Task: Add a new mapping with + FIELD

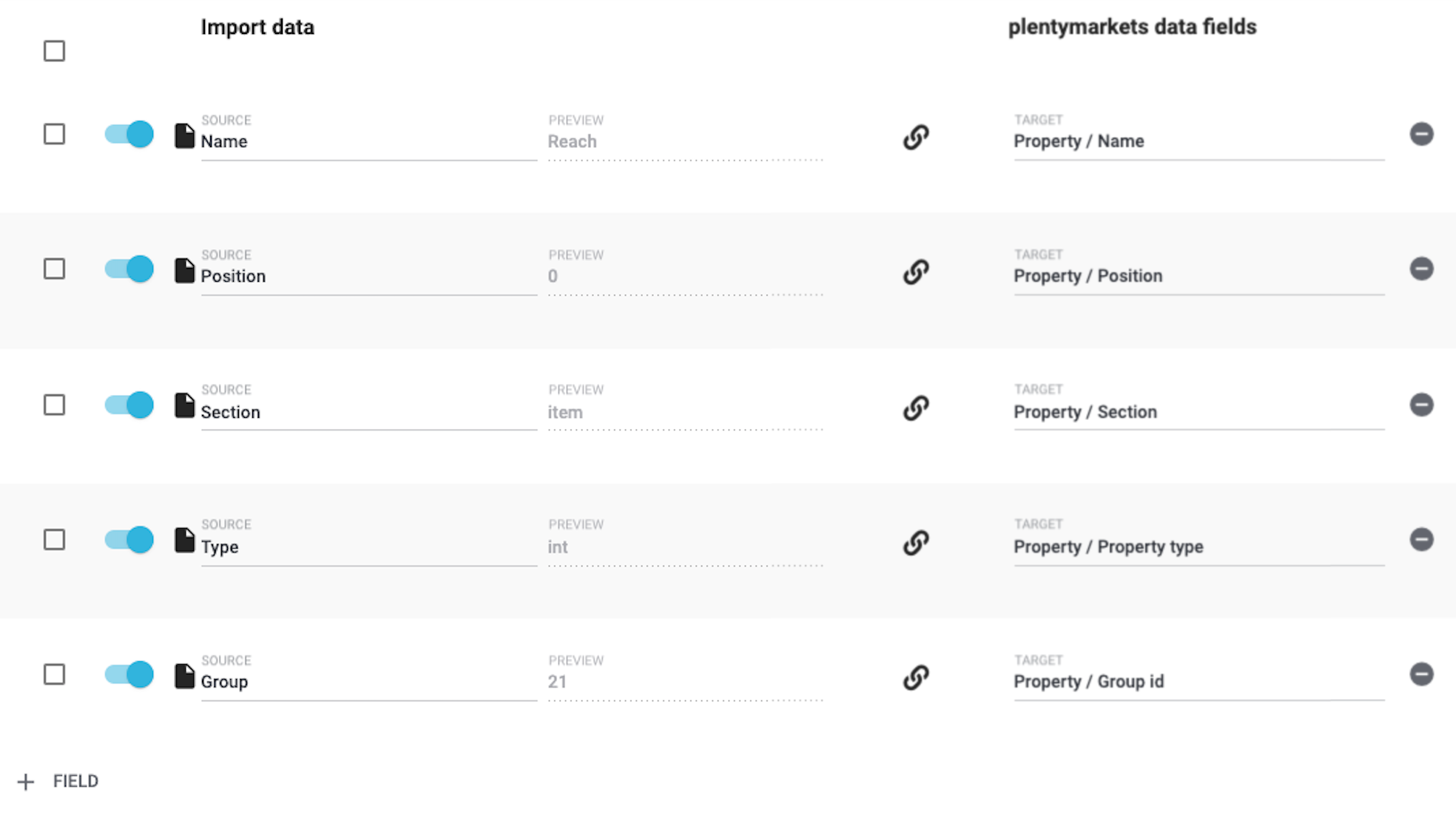Action: click(58, 782)
